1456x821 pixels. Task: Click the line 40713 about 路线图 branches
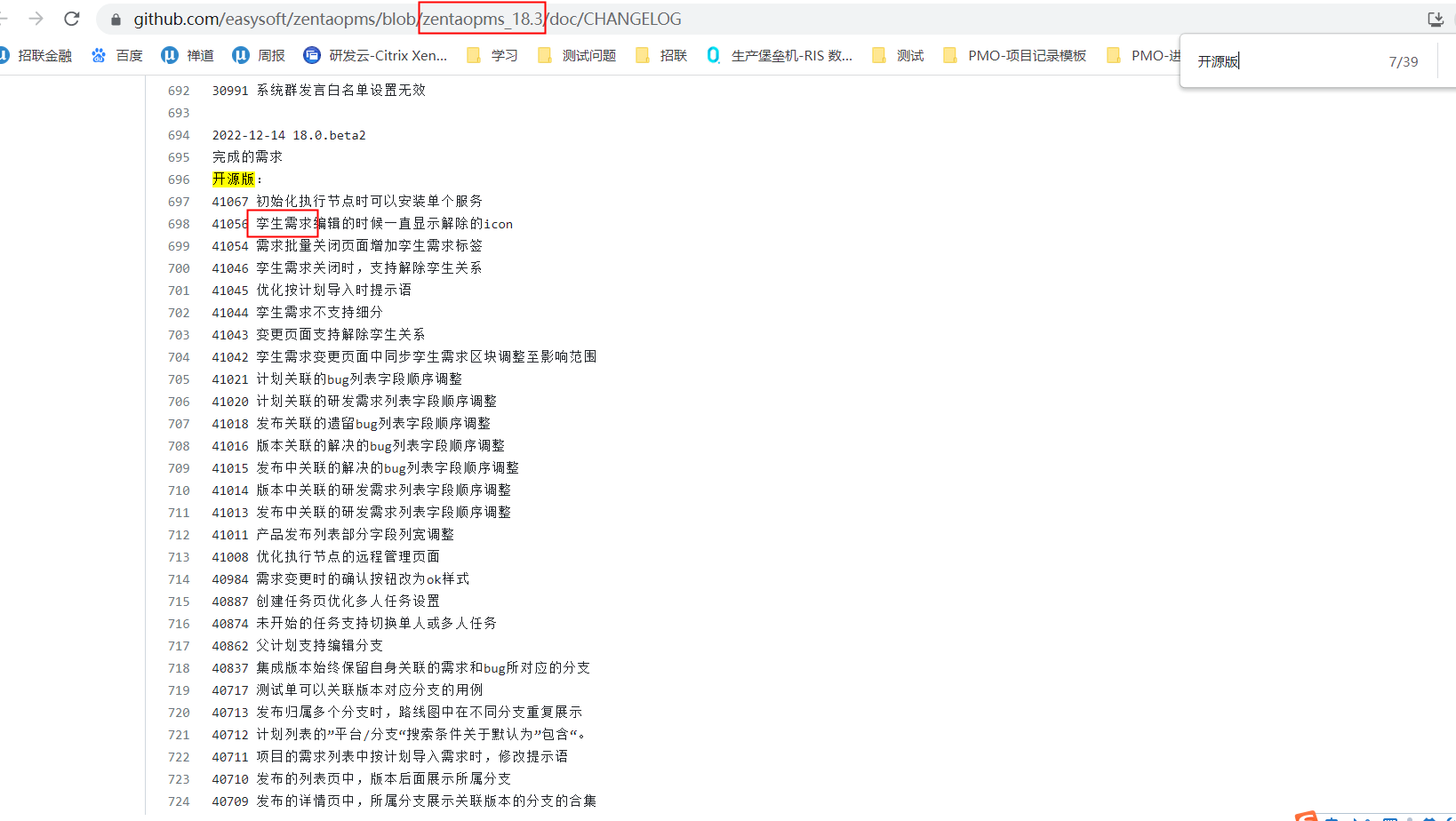click(x=397, y=713)
